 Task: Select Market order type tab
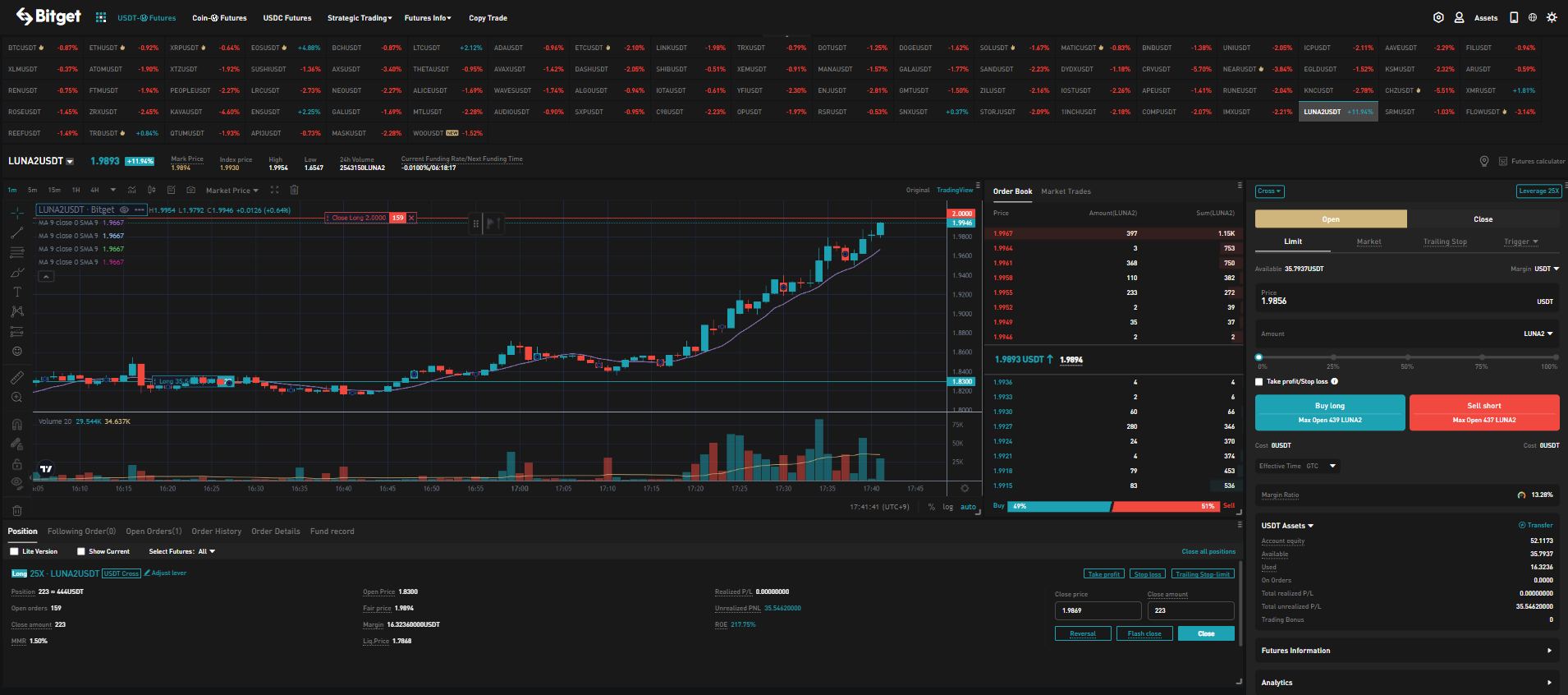point(1369,242)
